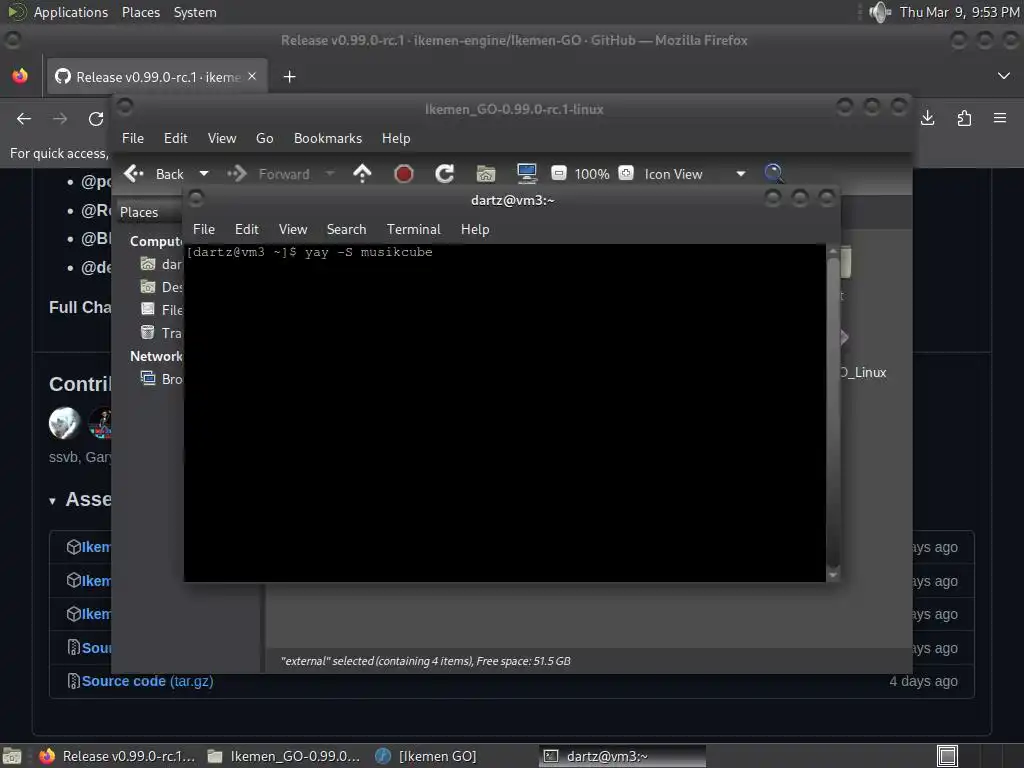
Task: Open the file manager File menu
Action: [x=133, y=138]
